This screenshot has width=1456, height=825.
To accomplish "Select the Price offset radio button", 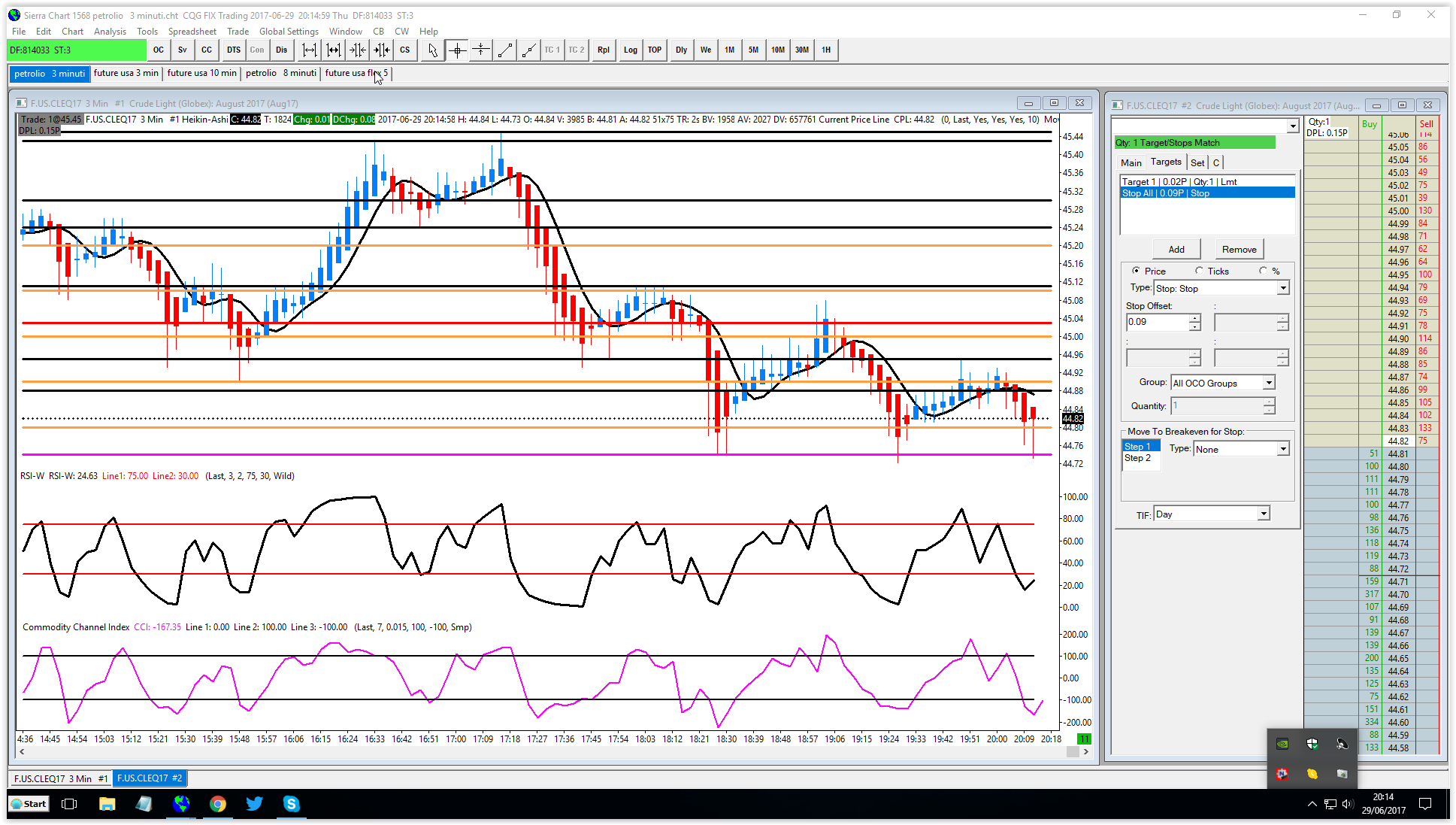I will click(1136, 271).
